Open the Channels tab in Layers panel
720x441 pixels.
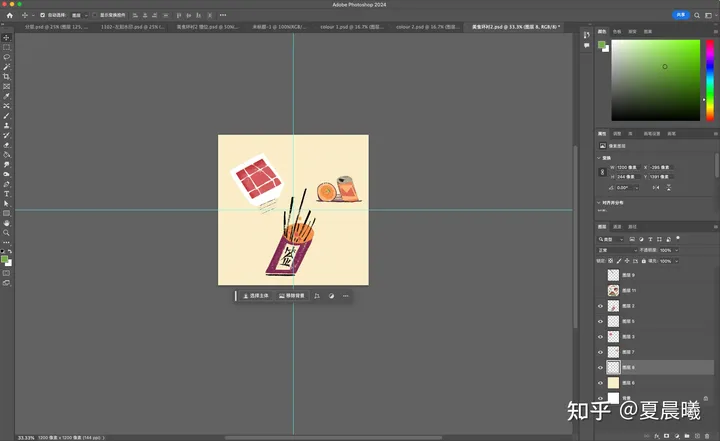tap(617, 227)
